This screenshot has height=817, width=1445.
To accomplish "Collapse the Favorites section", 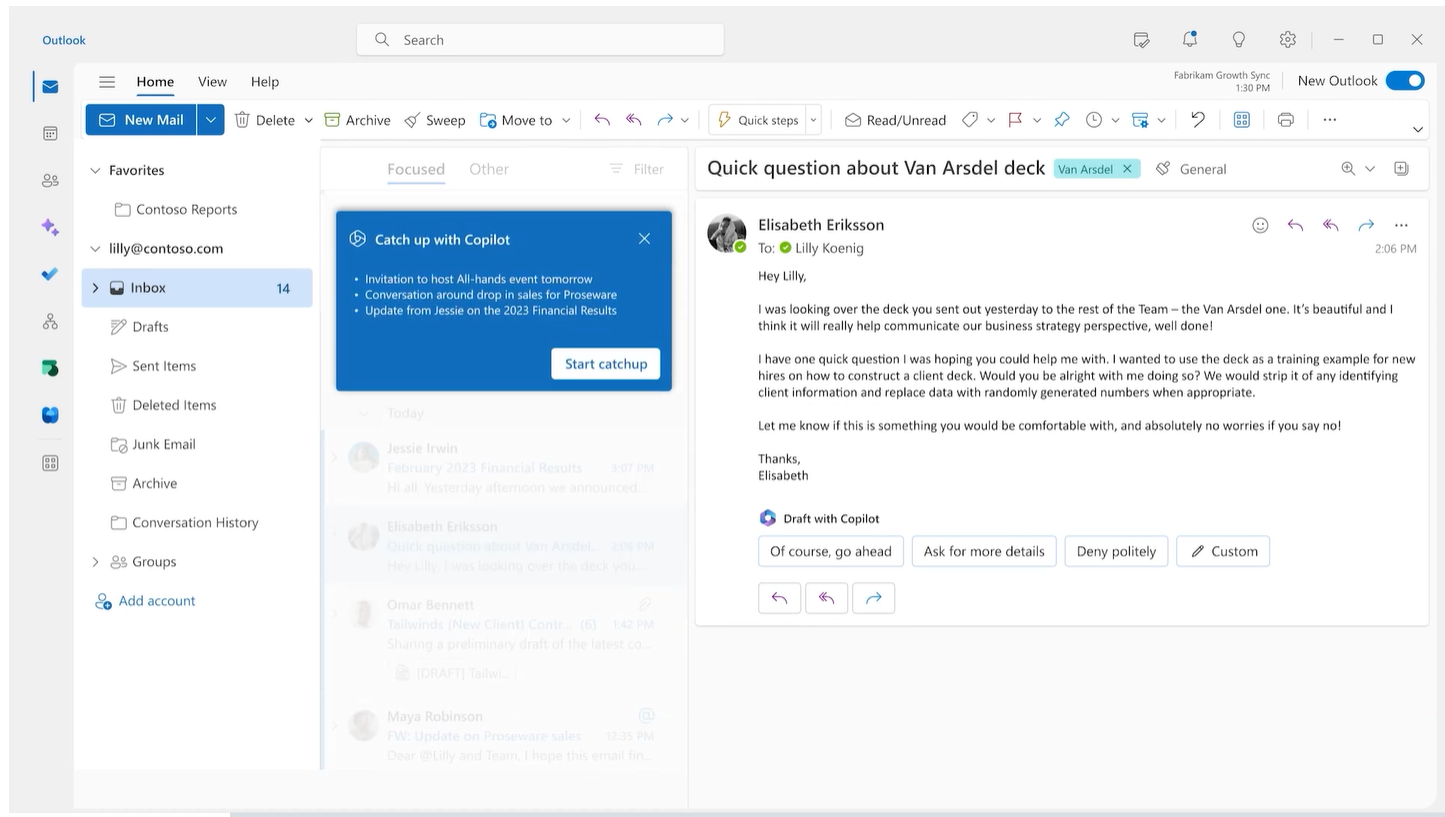I will 95,170.
